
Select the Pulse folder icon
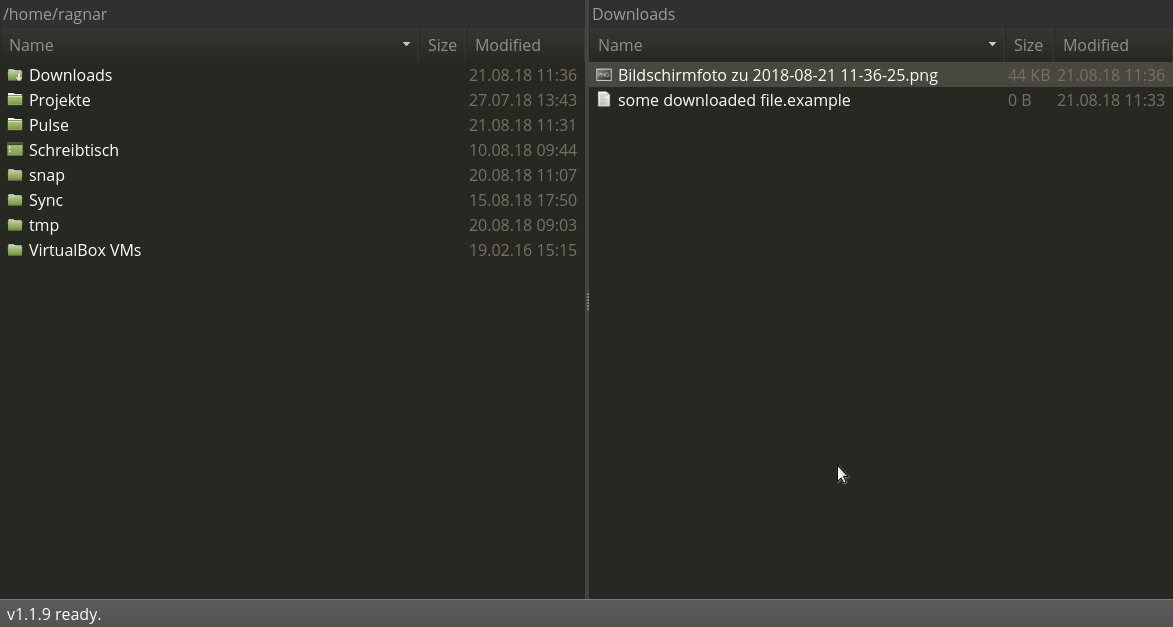coord(15,125)
